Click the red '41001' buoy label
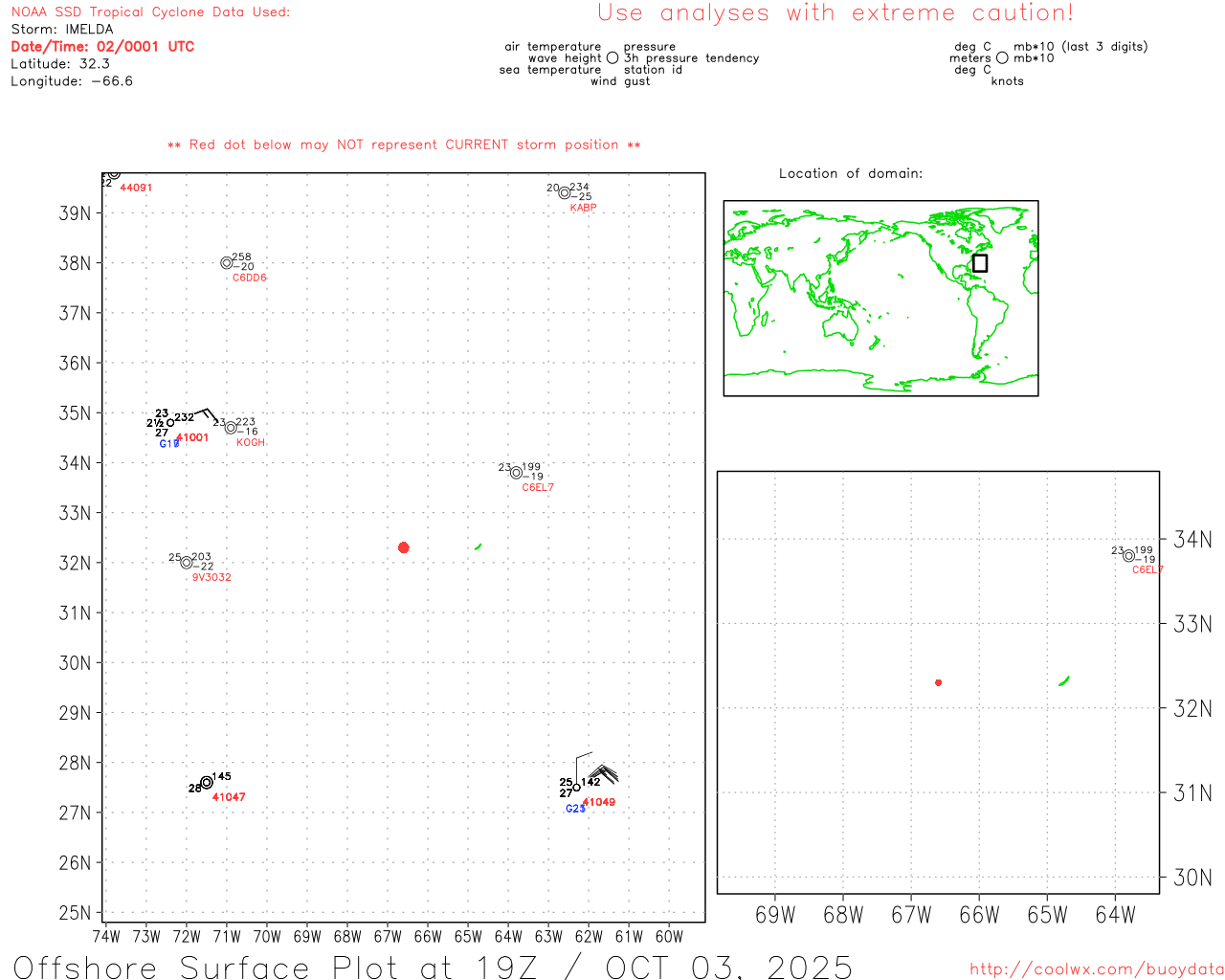 tap(192, 437)
